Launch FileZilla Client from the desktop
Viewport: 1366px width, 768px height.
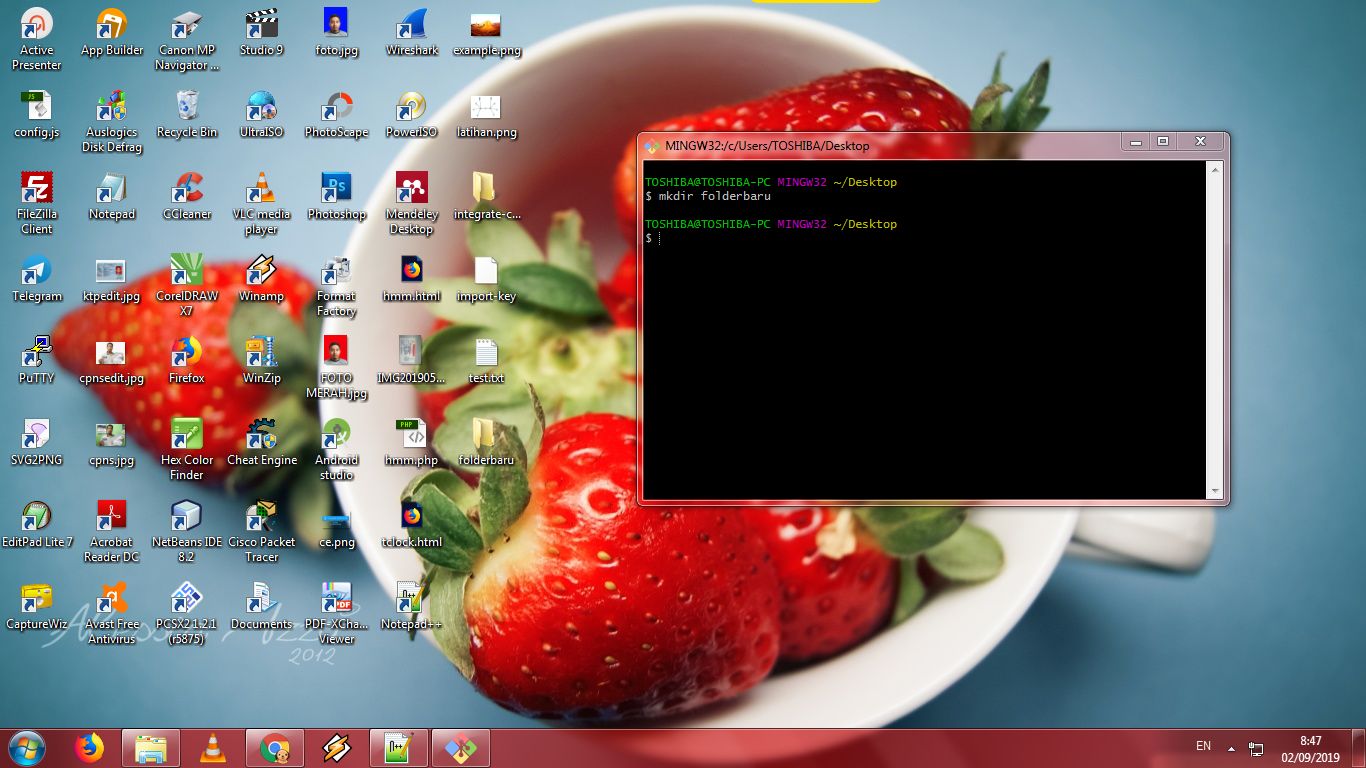coord(37,204)
